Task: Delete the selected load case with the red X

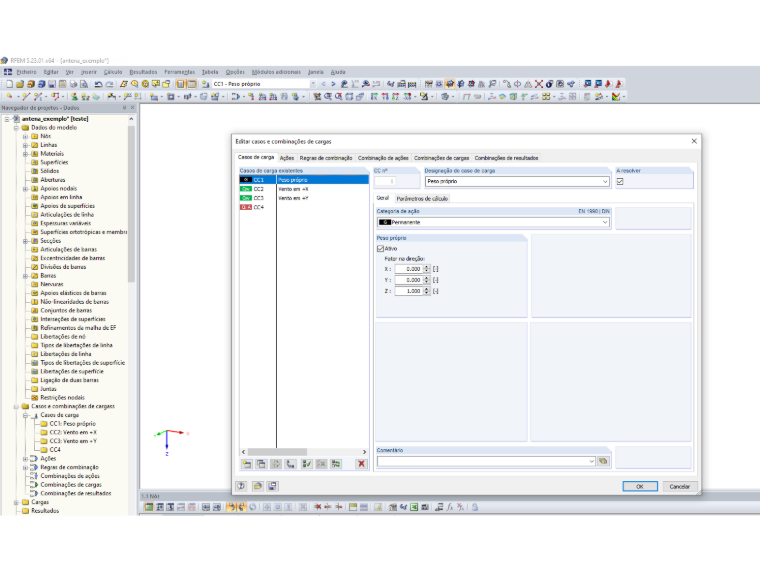Action: pos(361,464)
